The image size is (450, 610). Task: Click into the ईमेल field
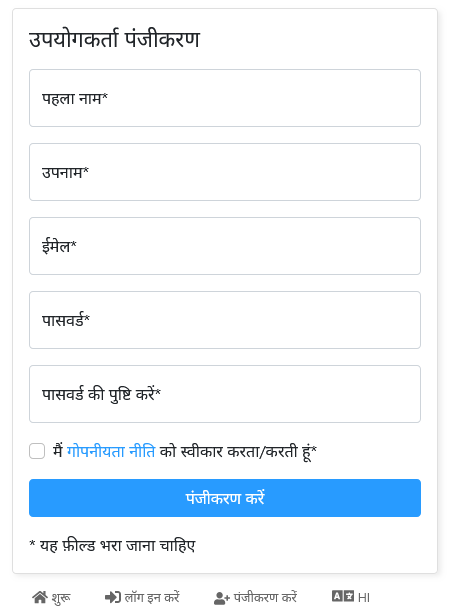[225, 246]
